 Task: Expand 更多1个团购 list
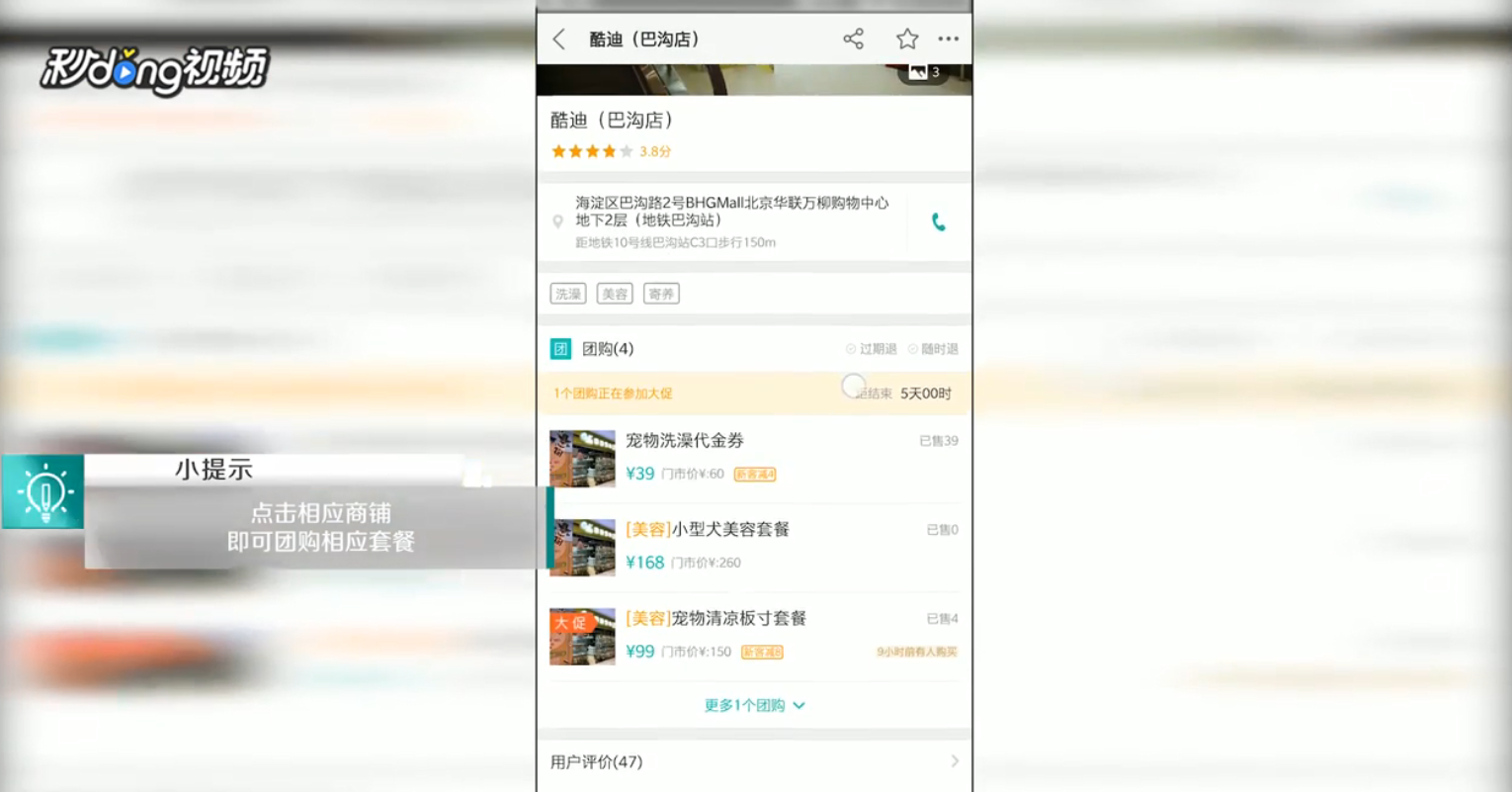(754, 705)
